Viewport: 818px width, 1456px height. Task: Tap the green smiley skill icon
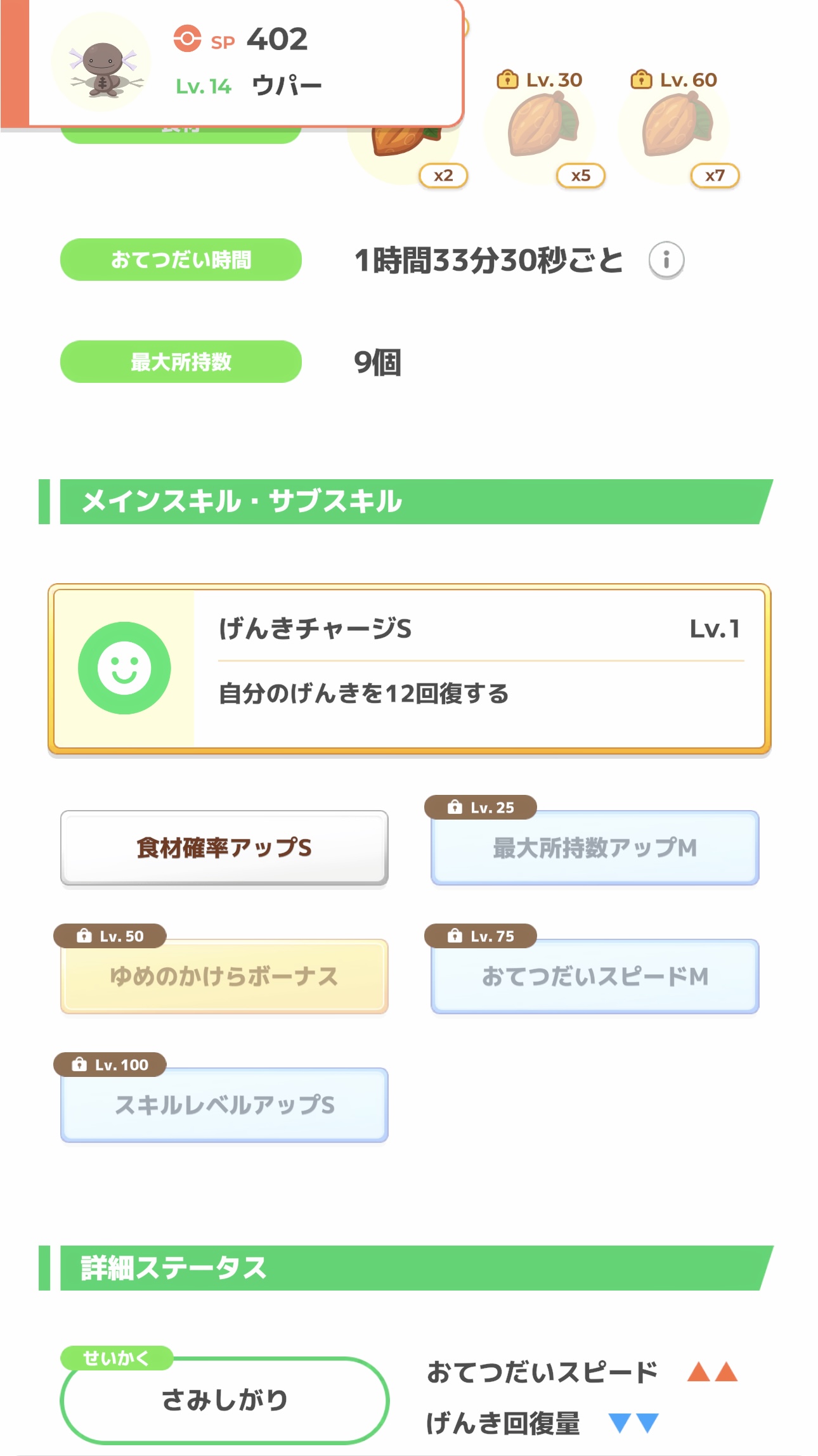click(x=124, y=668)
